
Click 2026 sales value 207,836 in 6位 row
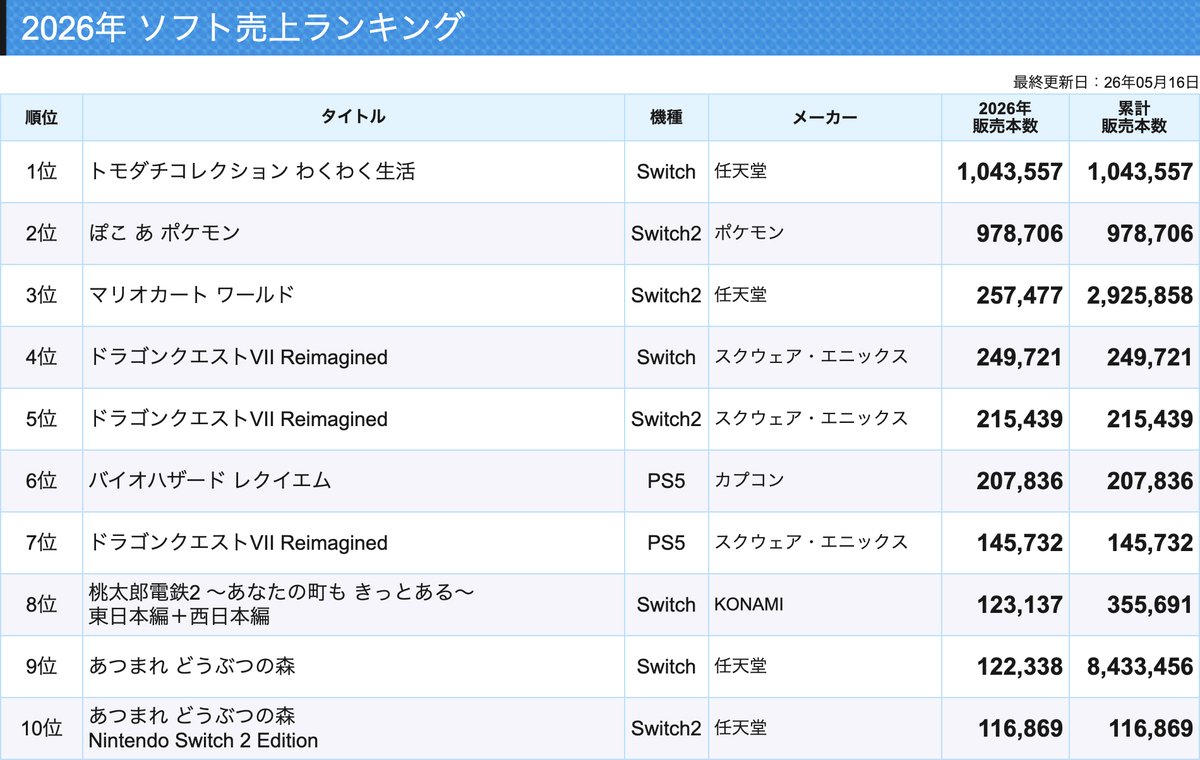click(x=1020, y=482)
